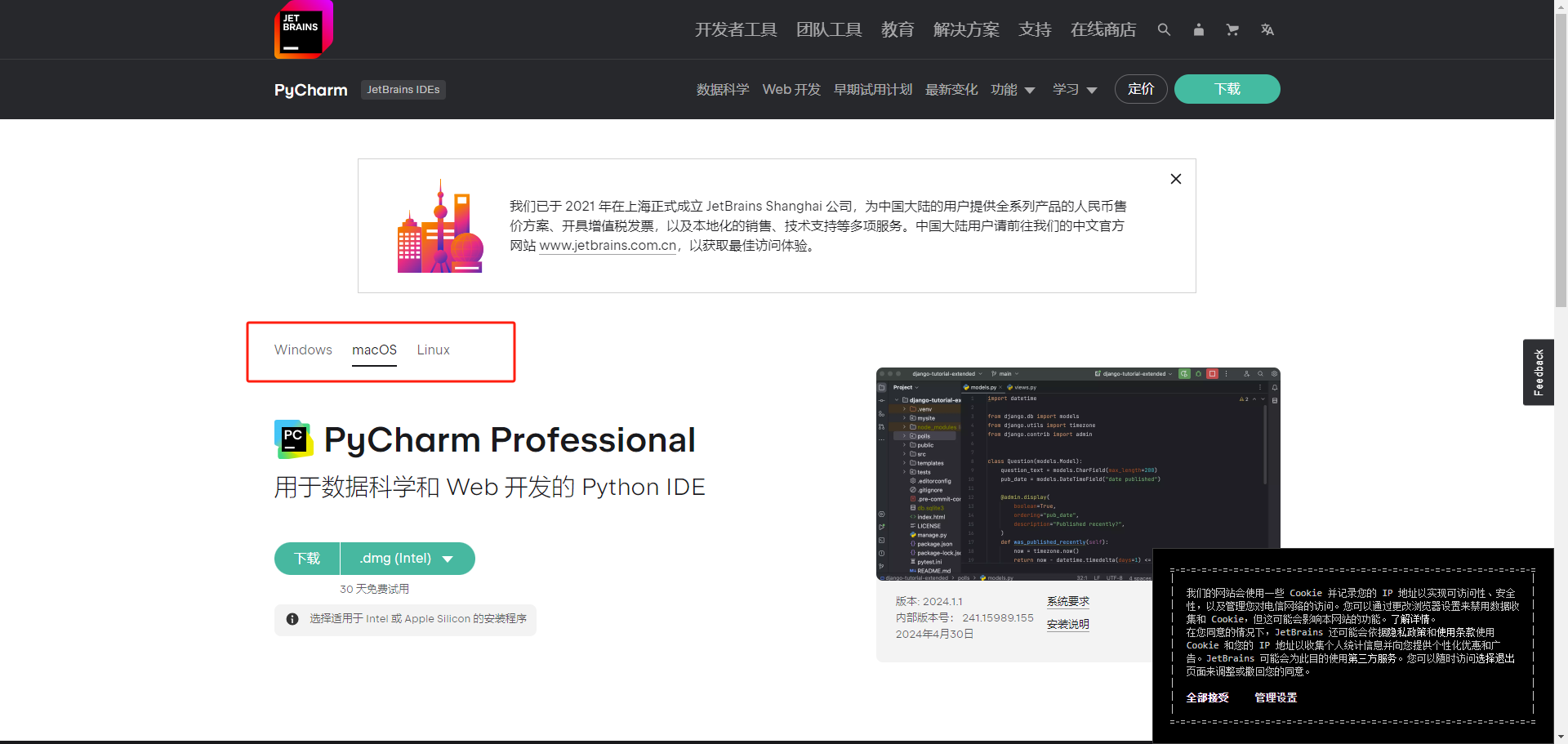This screenshot has width=1568, height=744.
Task: Switch to the Windows tab
Action: pyautogui.click(x=303, y=350)
